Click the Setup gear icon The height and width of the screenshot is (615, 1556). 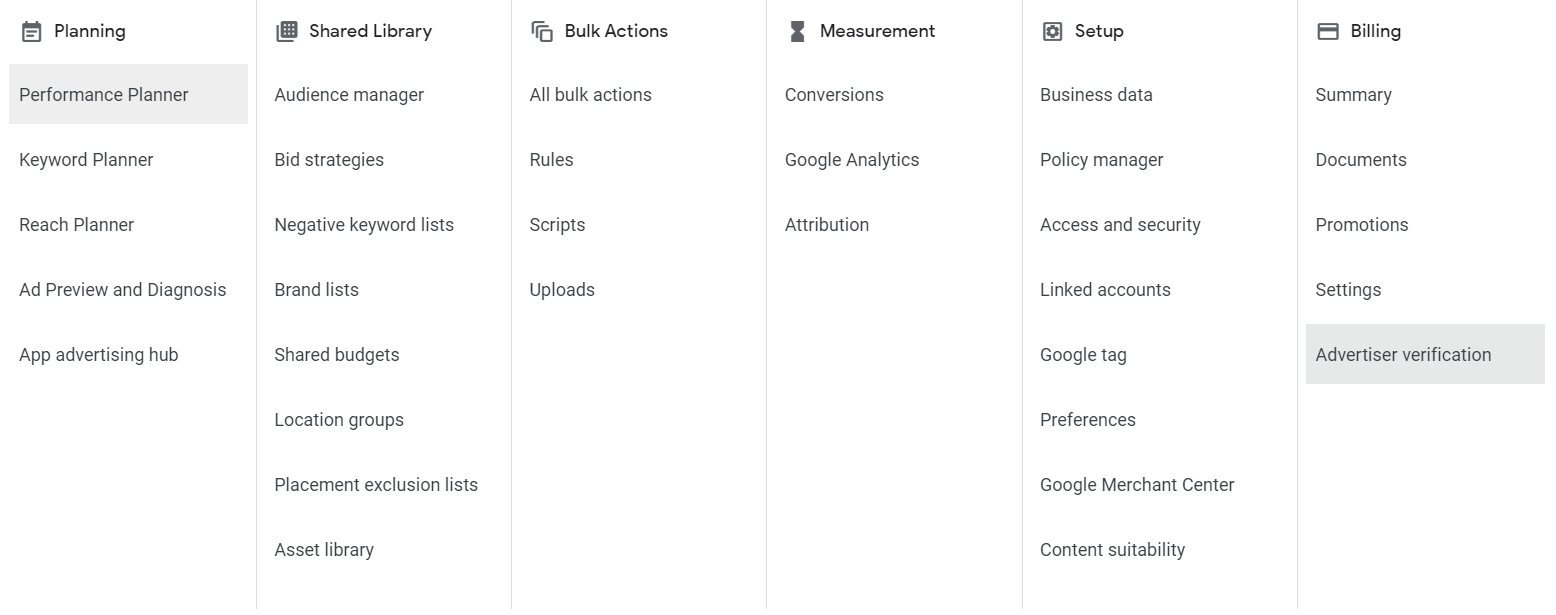1051,31
